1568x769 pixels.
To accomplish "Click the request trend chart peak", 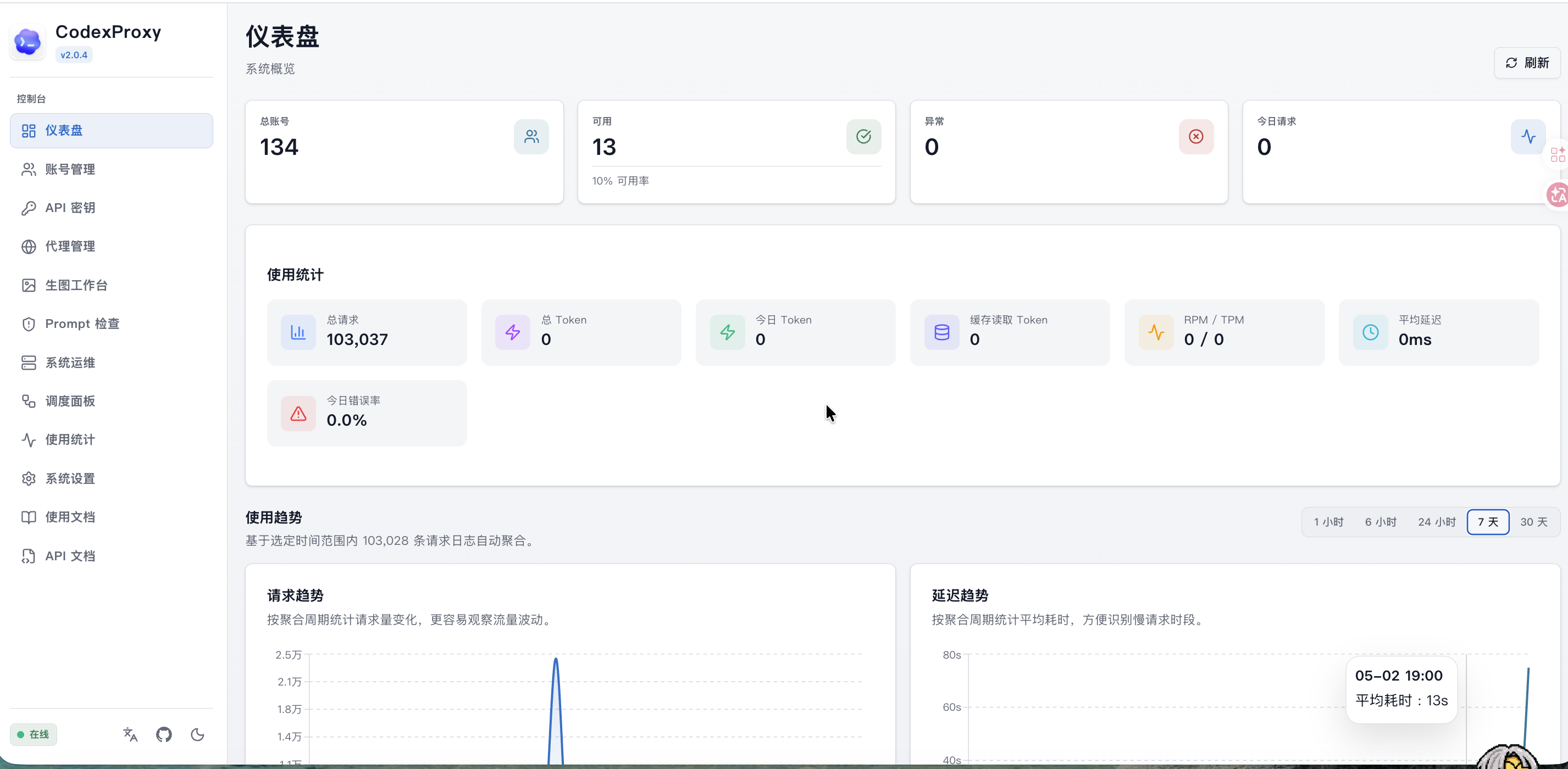I will click(556, 660).
